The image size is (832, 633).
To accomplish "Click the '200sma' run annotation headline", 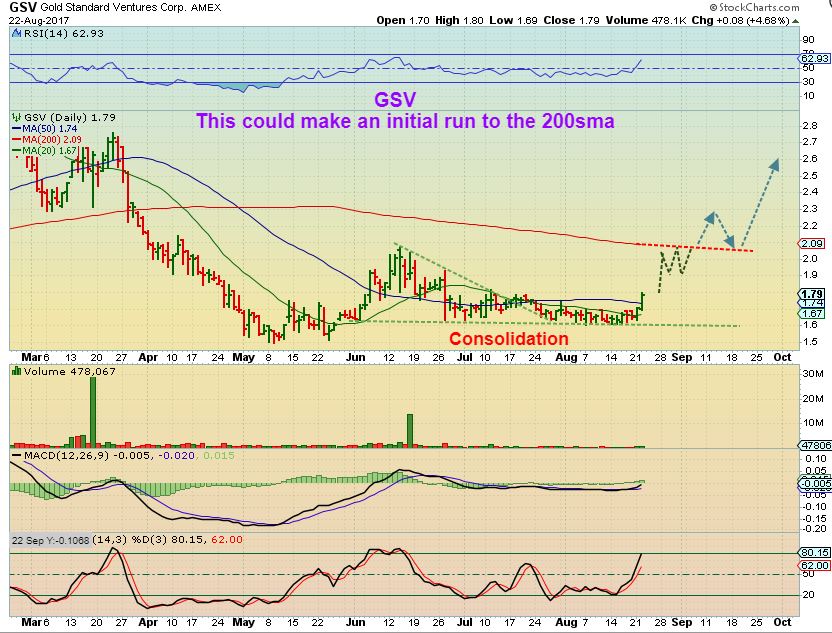I will pos(405,121).
